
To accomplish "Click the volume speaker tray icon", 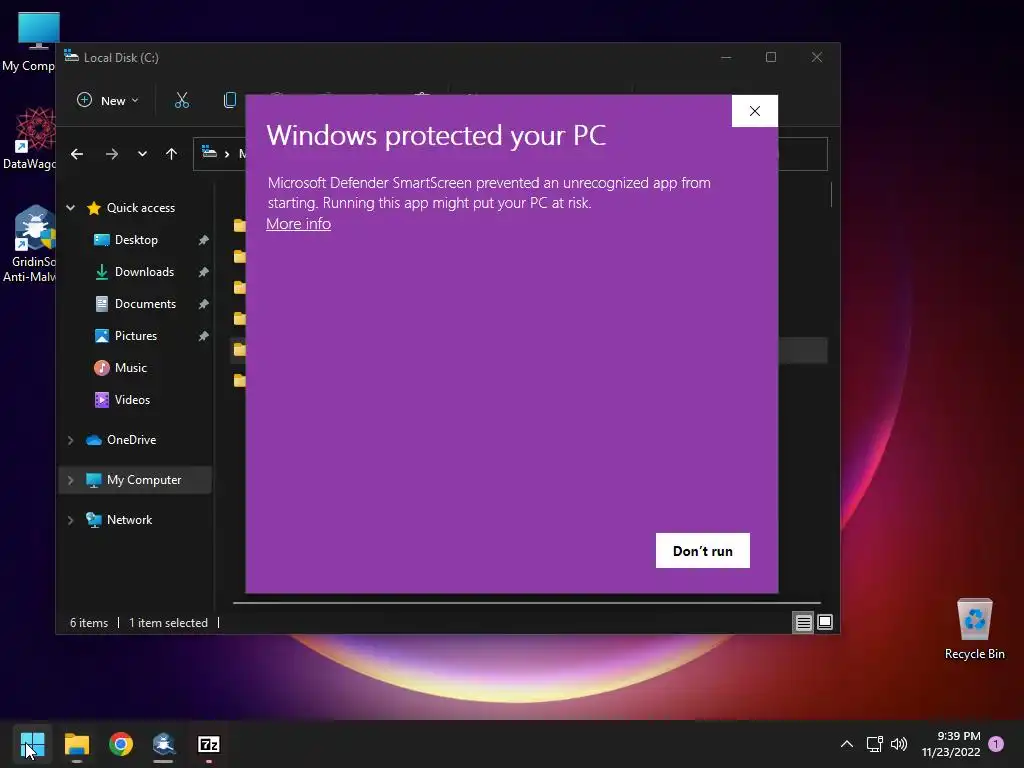I will (x=899, y=744).
